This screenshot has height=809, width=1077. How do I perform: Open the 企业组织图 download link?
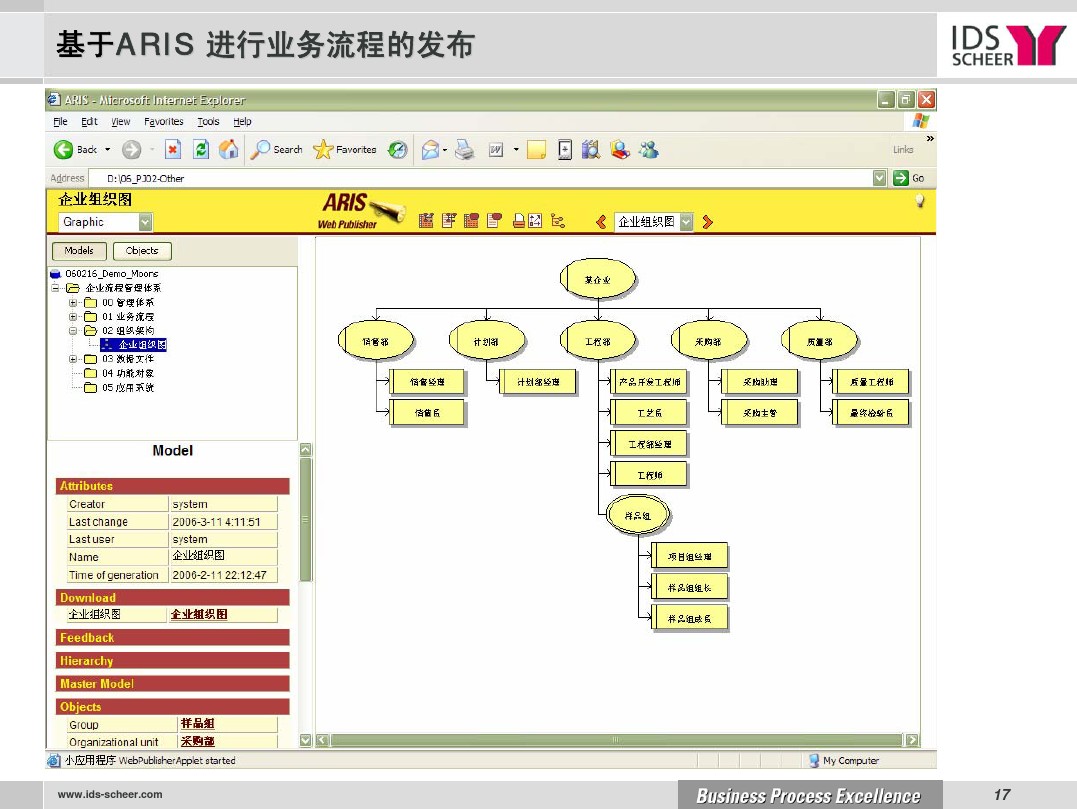[x=199, y=614]
